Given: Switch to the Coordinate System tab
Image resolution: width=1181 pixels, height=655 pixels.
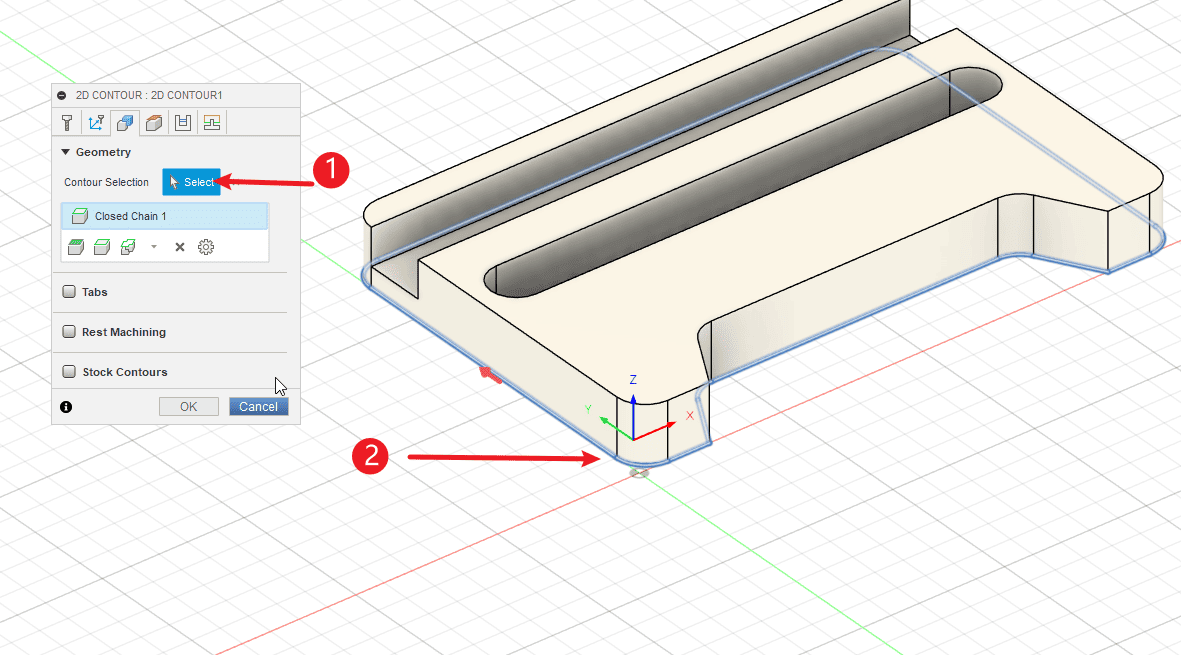Looking at the screenshot, I should coord(96,123).
